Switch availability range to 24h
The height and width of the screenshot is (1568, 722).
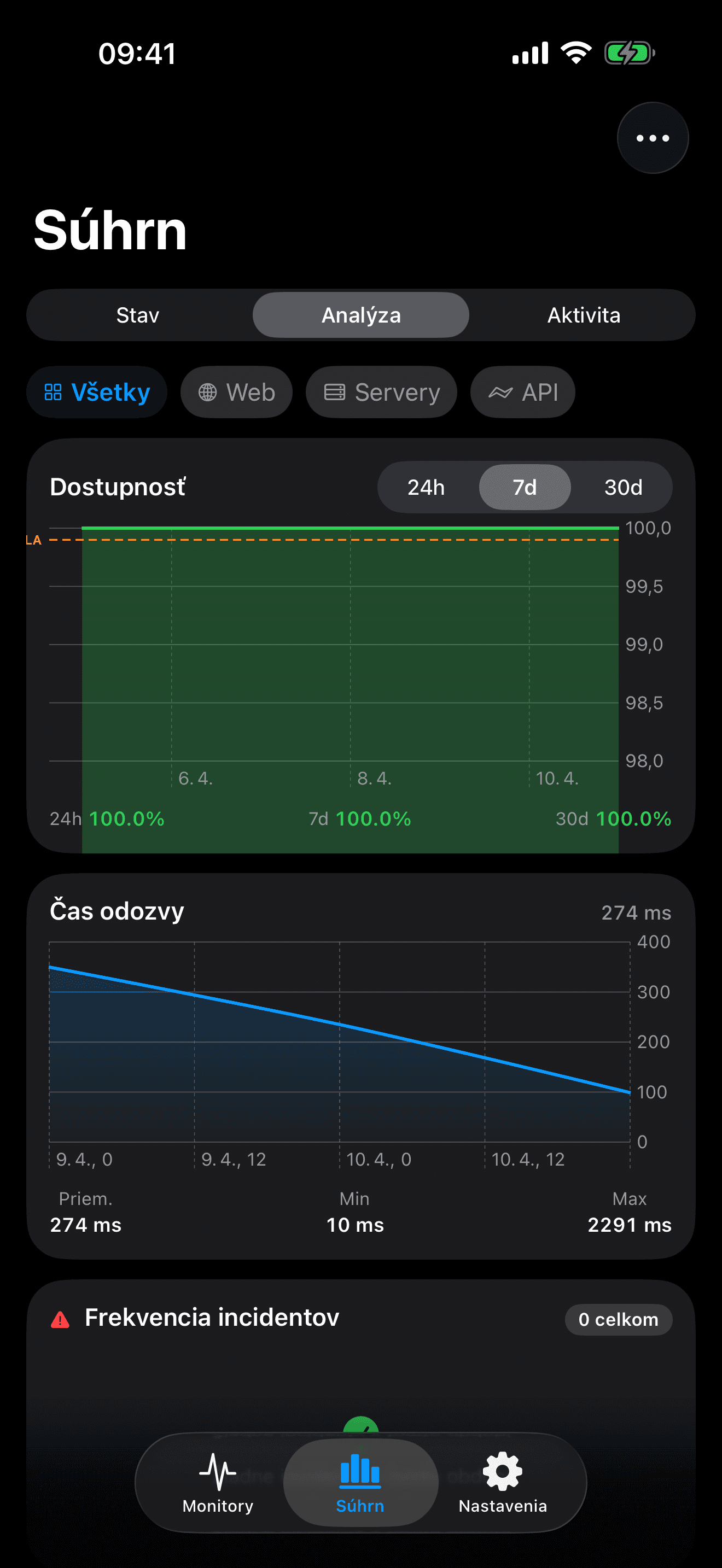coord(426,487)
